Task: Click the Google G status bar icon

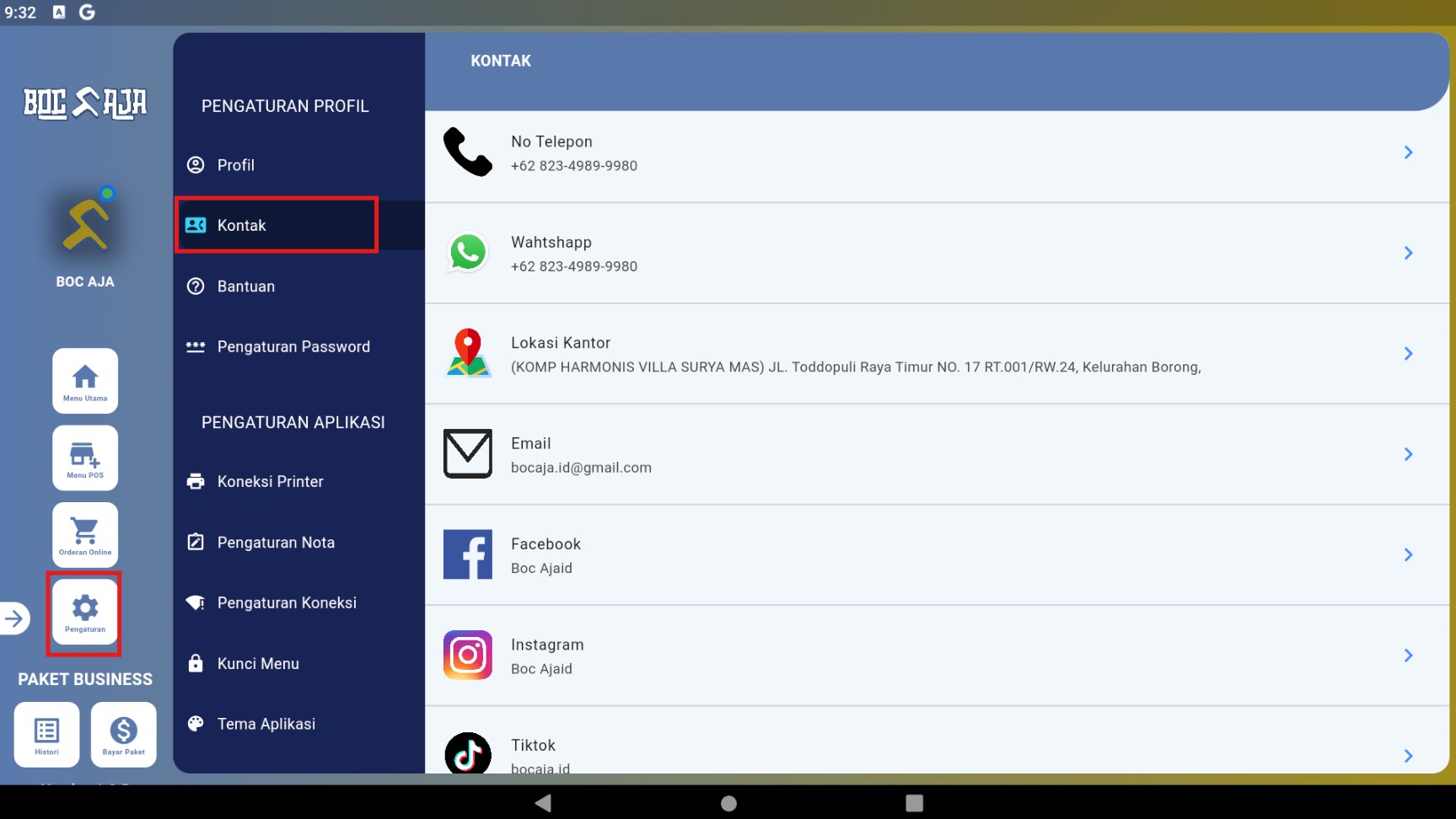Action: 87,12
